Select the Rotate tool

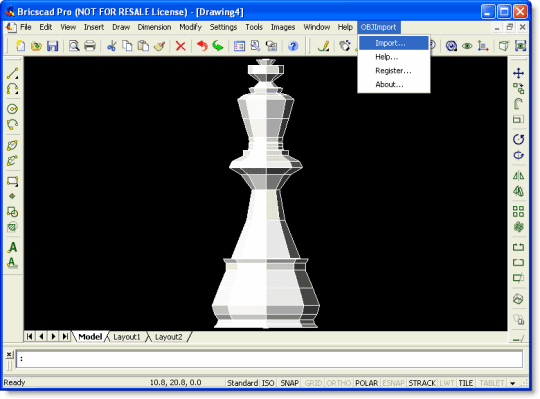coord(518,139)
